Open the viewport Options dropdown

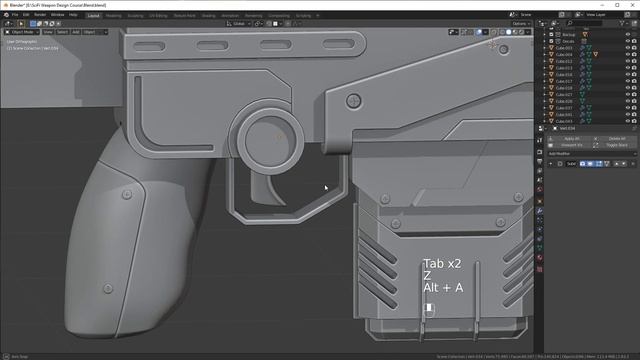[521, 24]
